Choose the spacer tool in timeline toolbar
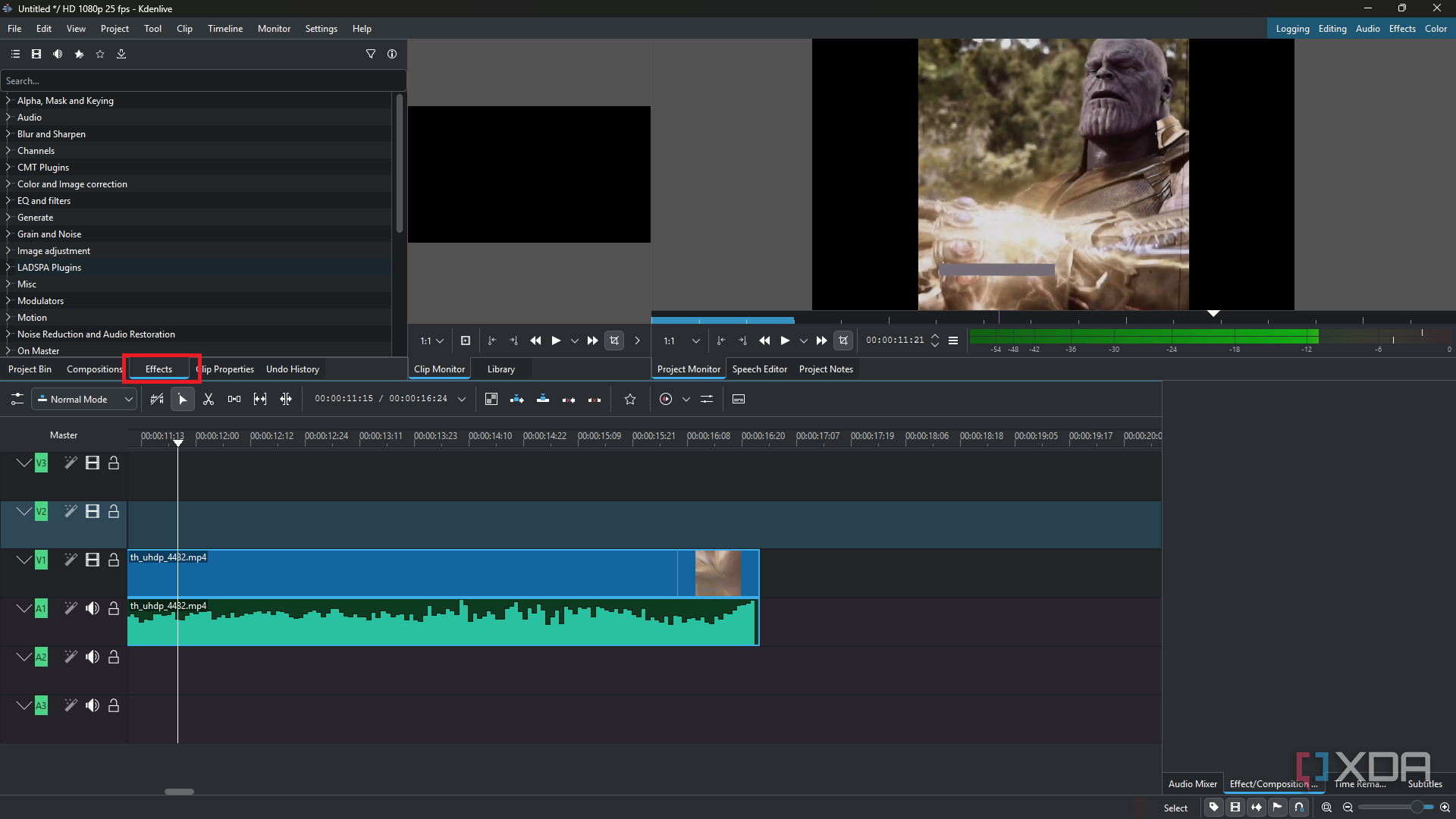Image resolution: width=1456 pixels, height=819 pixels. pyautogui.click(x=234, y=400)
